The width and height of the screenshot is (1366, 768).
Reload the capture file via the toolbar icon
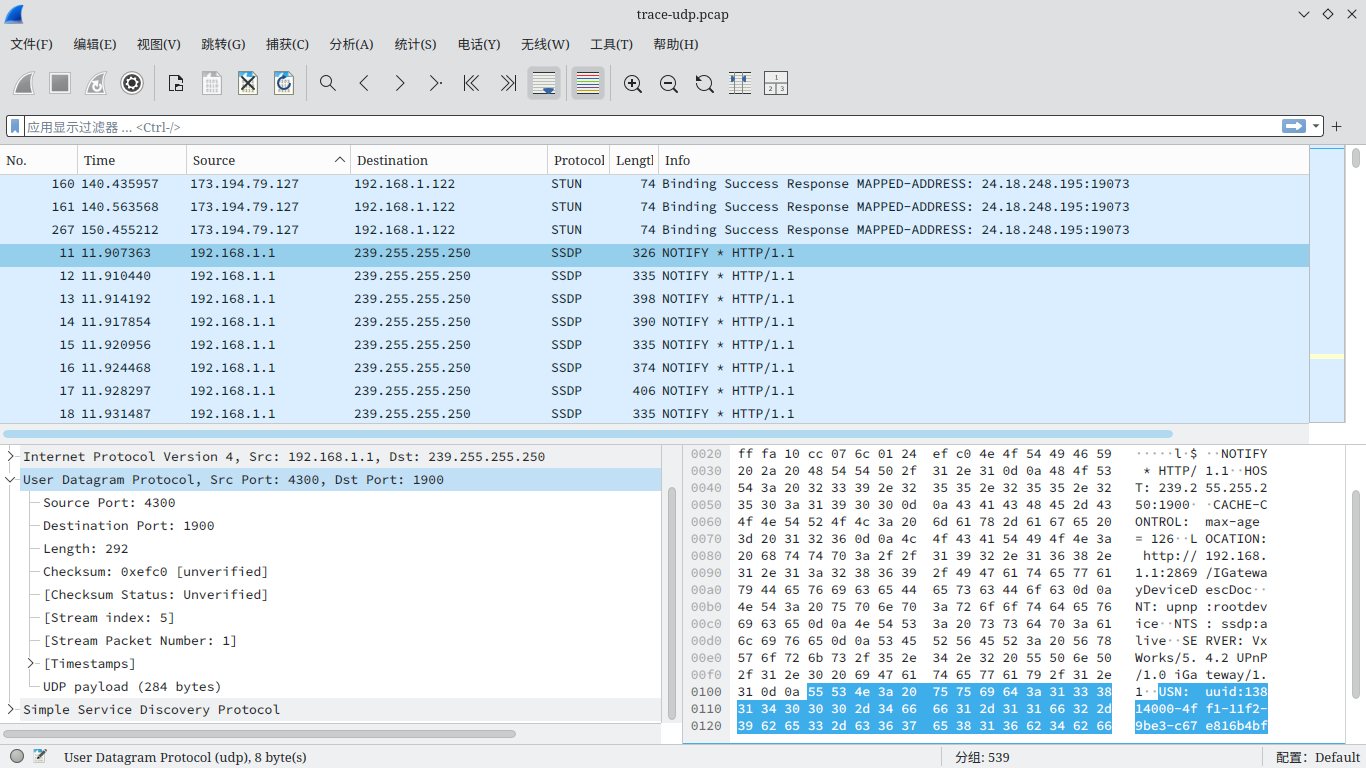coord(284,84)
